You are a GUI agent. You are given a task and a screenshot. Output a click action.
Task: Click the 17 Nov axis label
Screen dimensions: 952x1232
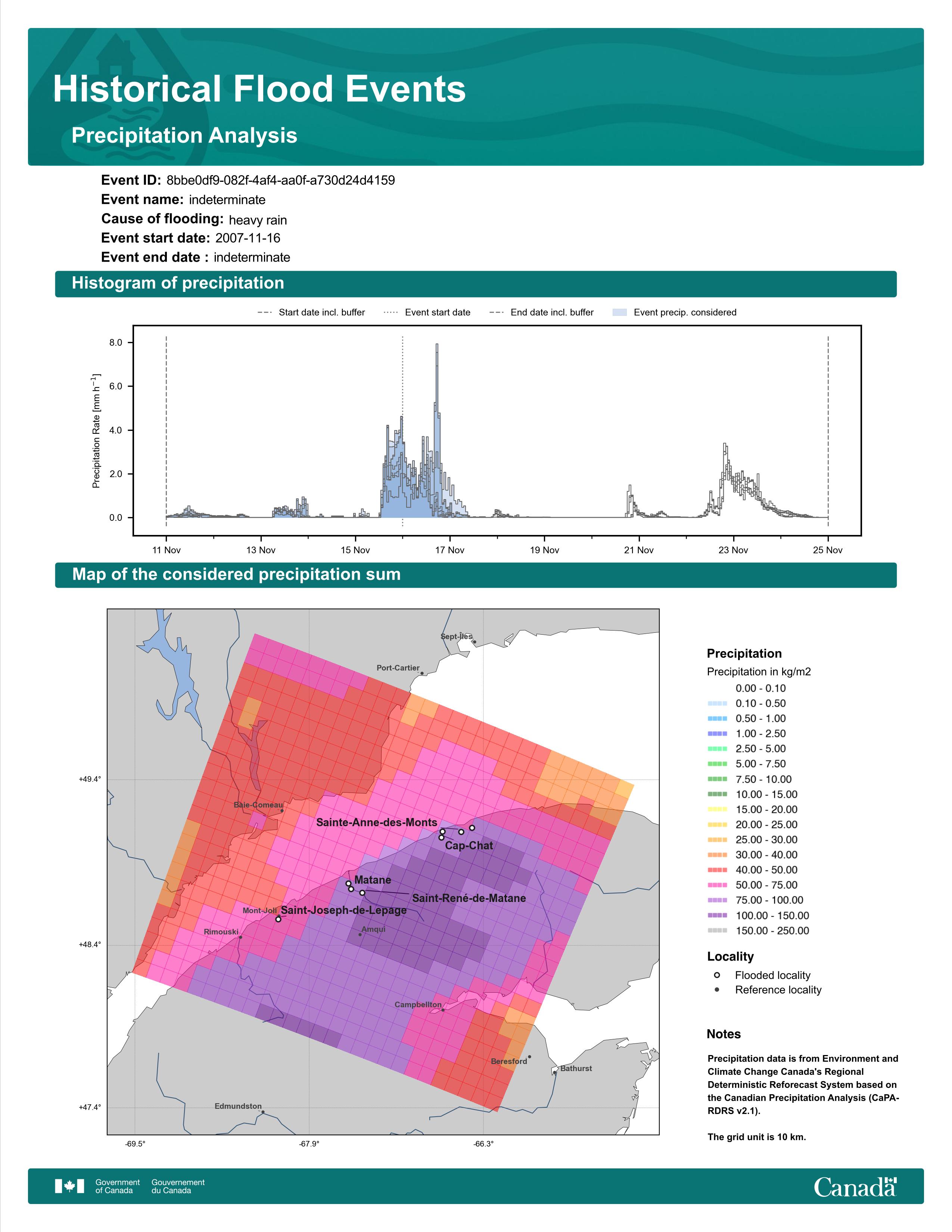tap(449, 550)
